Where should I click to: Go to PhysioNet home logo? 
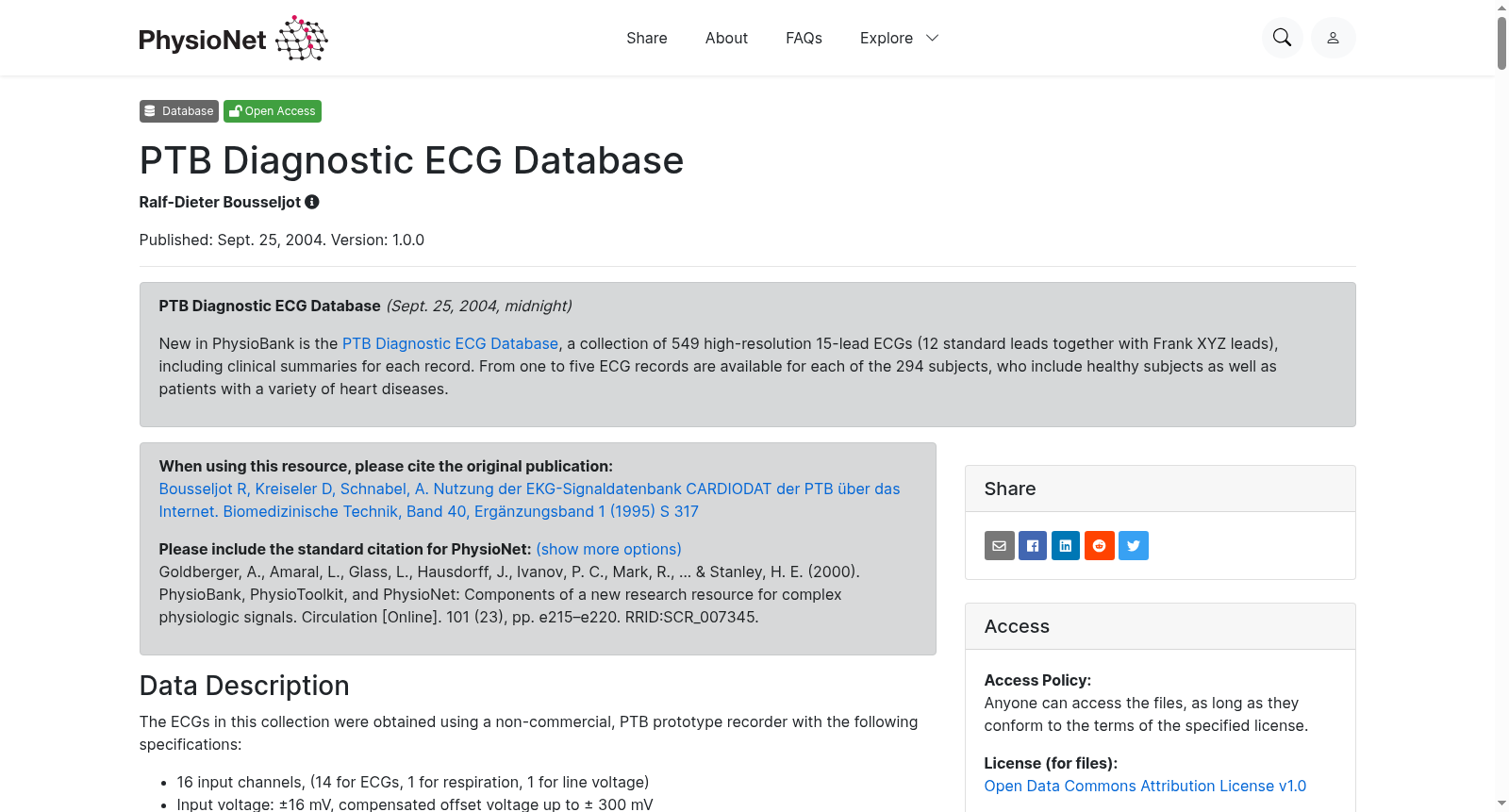[x=233, y=38]
